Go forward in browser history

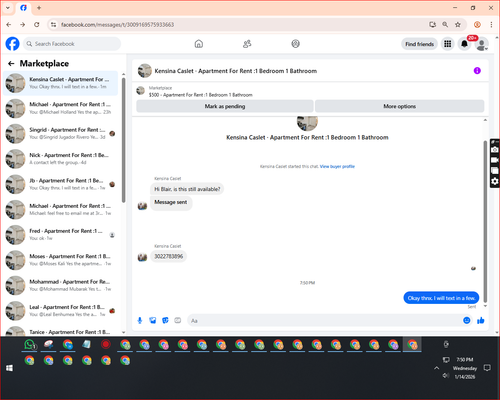(22, 24)
